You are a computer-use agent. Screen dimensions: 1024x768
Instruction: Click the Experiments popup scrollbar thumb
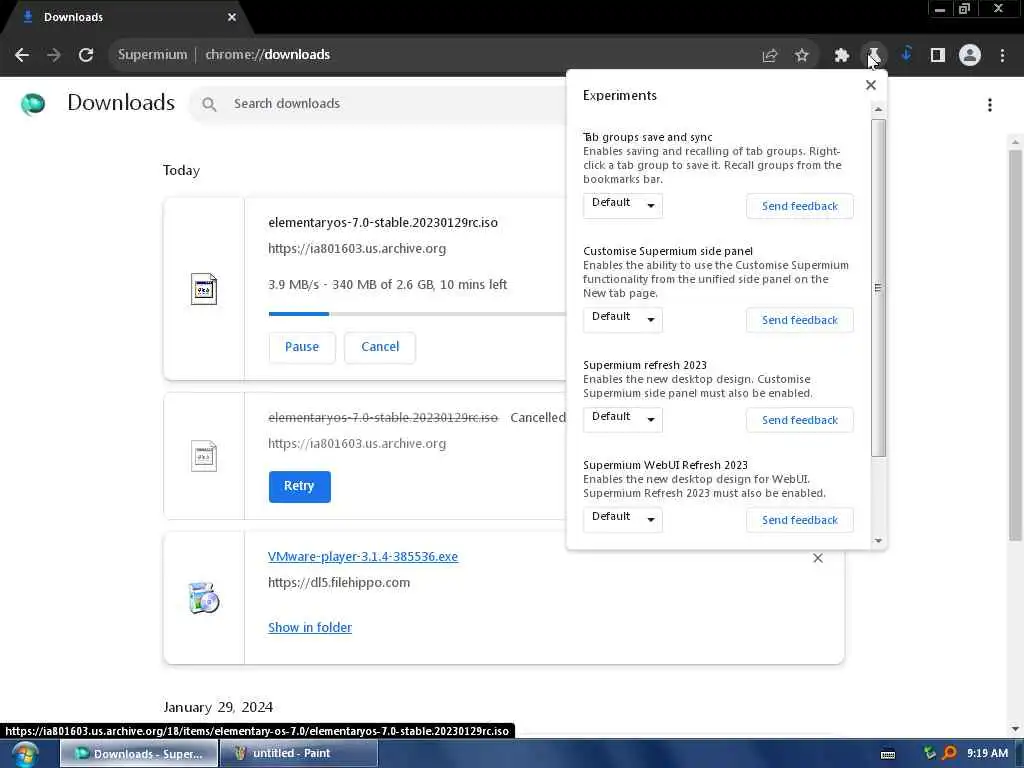pyautogui.click(x=878, y=287)
